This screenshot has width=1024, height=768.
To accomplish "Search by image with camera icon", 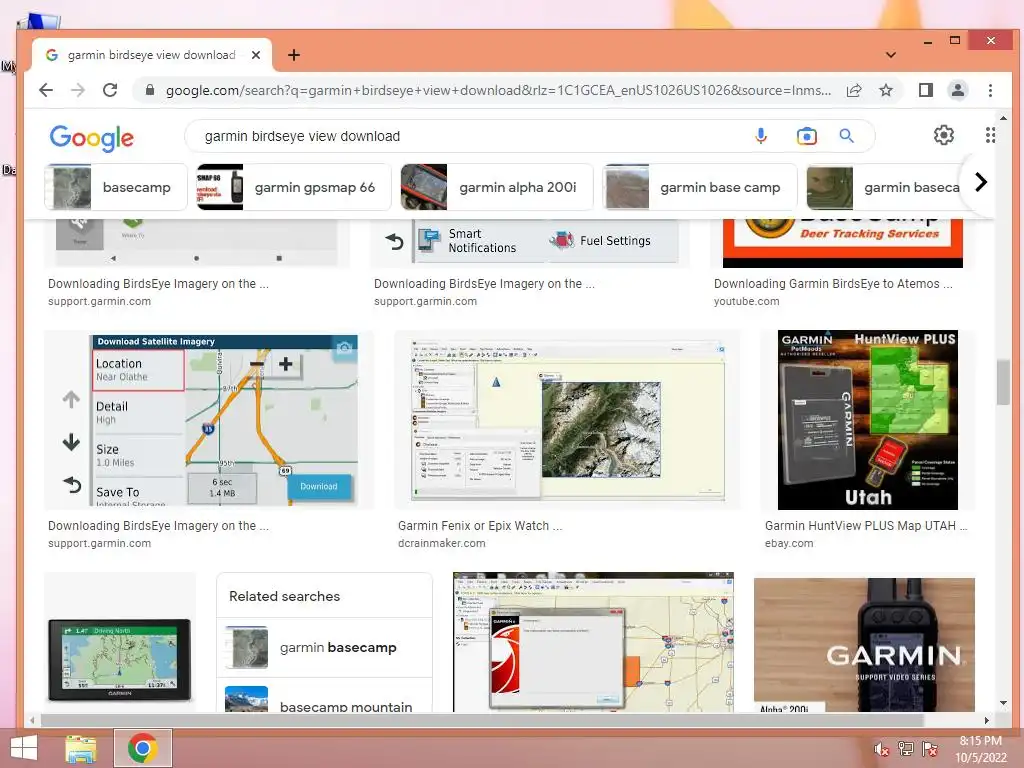I will (x=807, y=136).
